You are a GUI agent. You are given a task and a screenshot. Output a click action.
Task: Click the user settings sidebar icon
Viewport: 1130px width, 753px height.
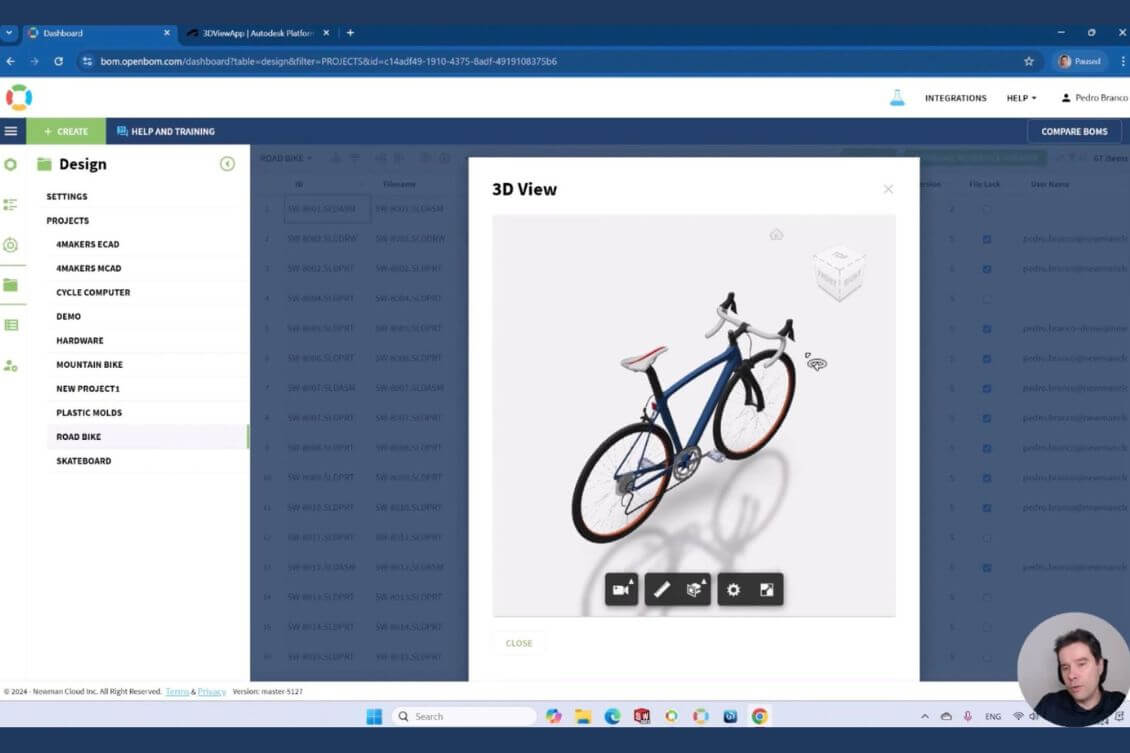tap(11, 366)
